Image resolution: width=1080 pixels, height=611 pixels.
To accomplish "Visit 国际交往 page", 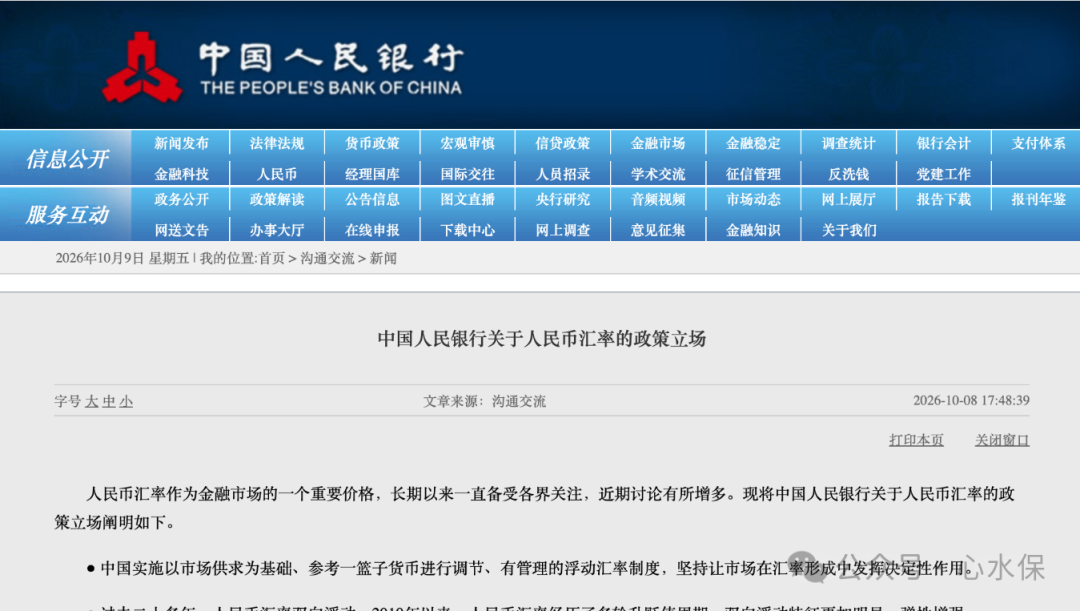I will [x=468, y=174].
